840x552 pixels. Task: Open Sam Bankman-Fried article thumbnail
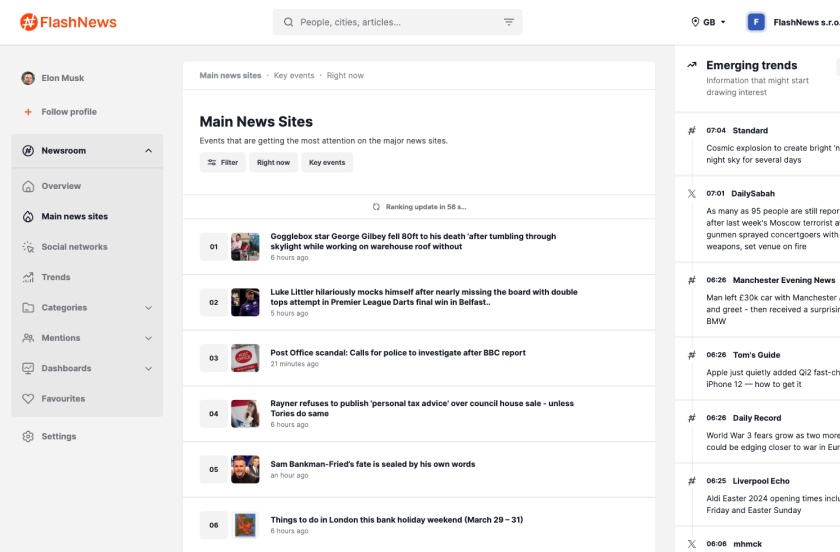tap(245, 469)
